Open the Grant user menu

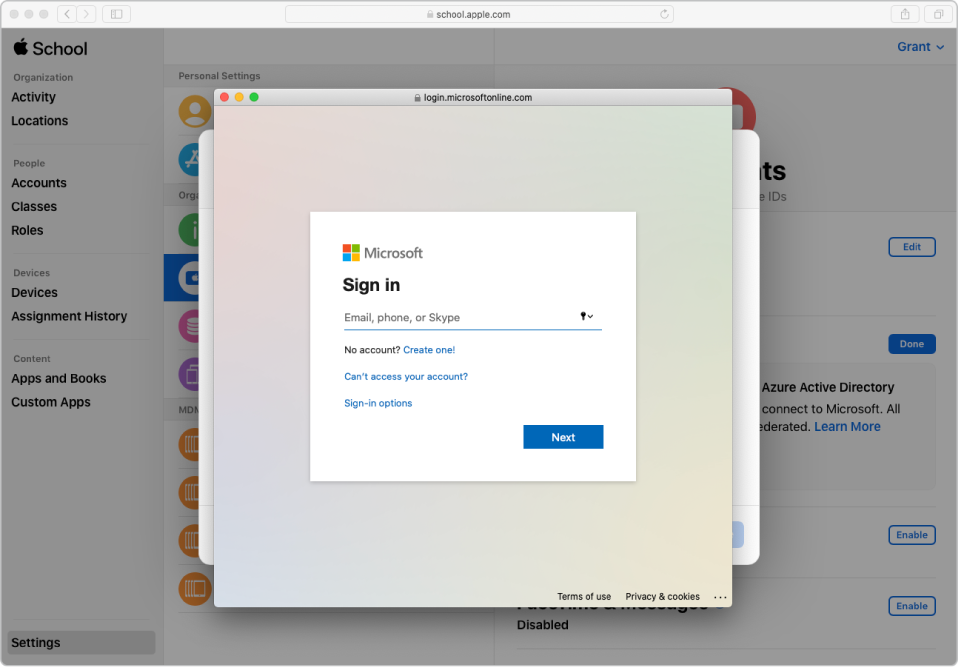point(921,47)
